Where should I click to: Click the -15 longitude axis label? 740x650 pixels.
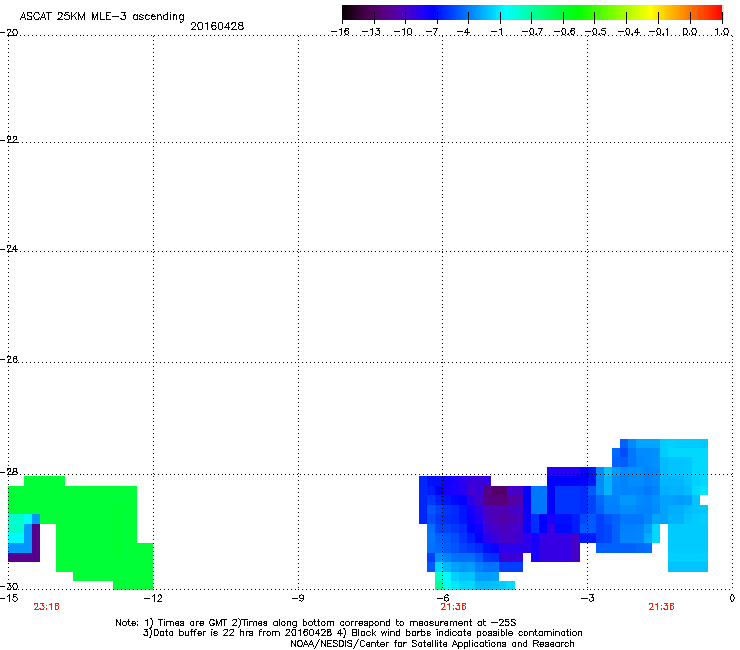(x=9, y=599)
